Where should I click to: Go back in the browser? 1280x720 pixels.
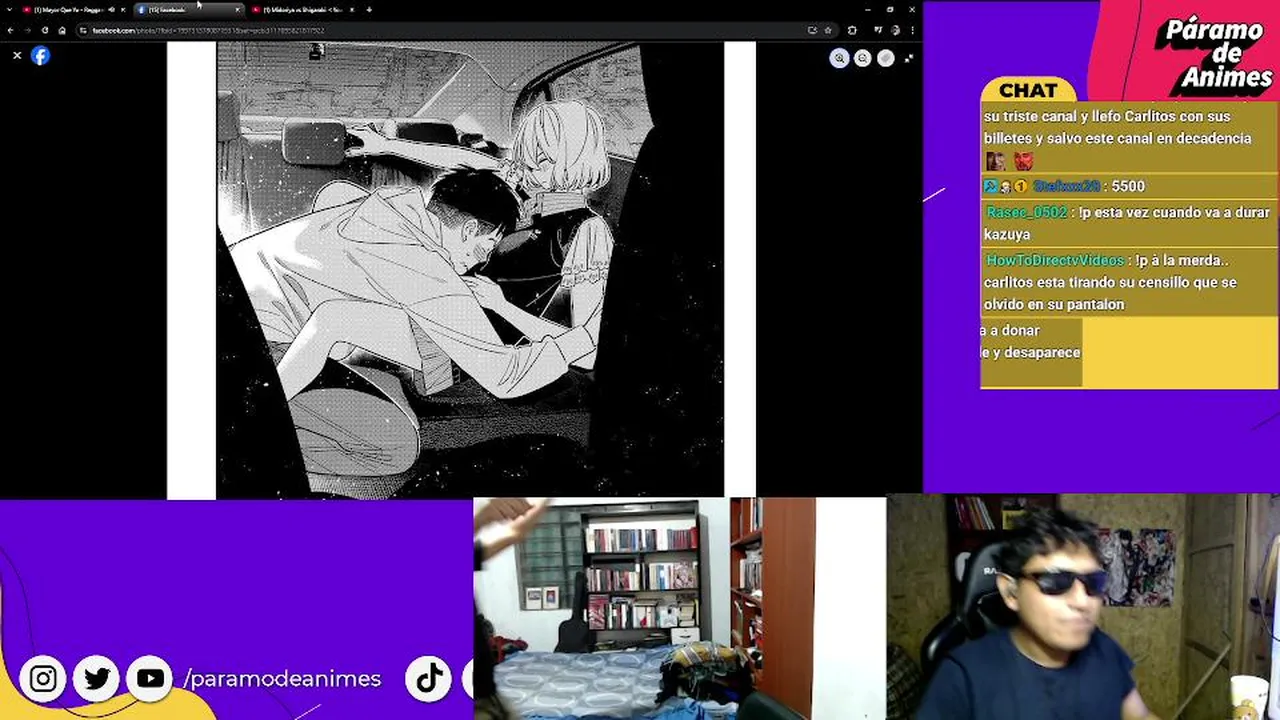10,30
